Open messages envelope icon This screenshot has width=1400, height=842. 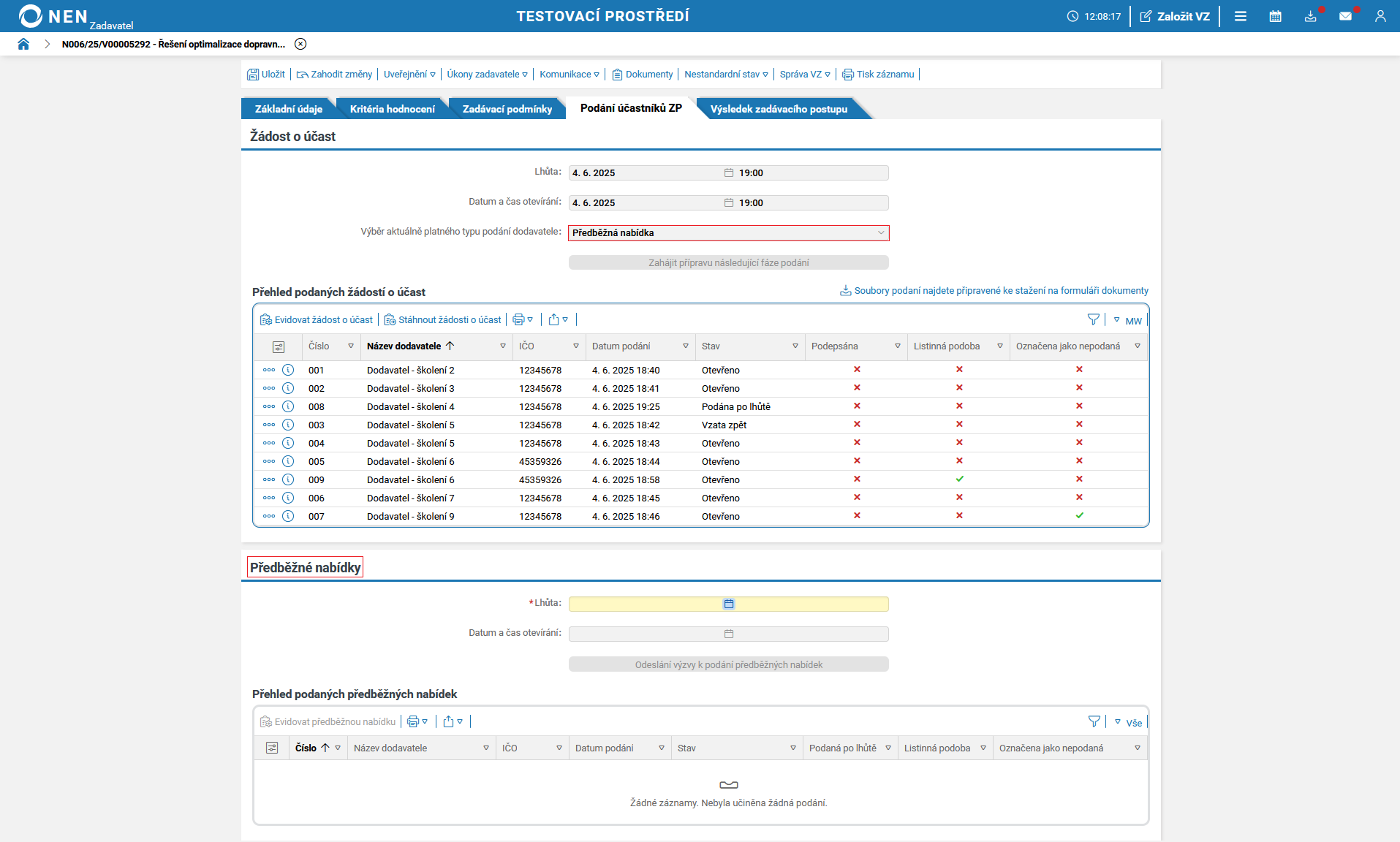pyautogui.click(x=1345, y=16)
